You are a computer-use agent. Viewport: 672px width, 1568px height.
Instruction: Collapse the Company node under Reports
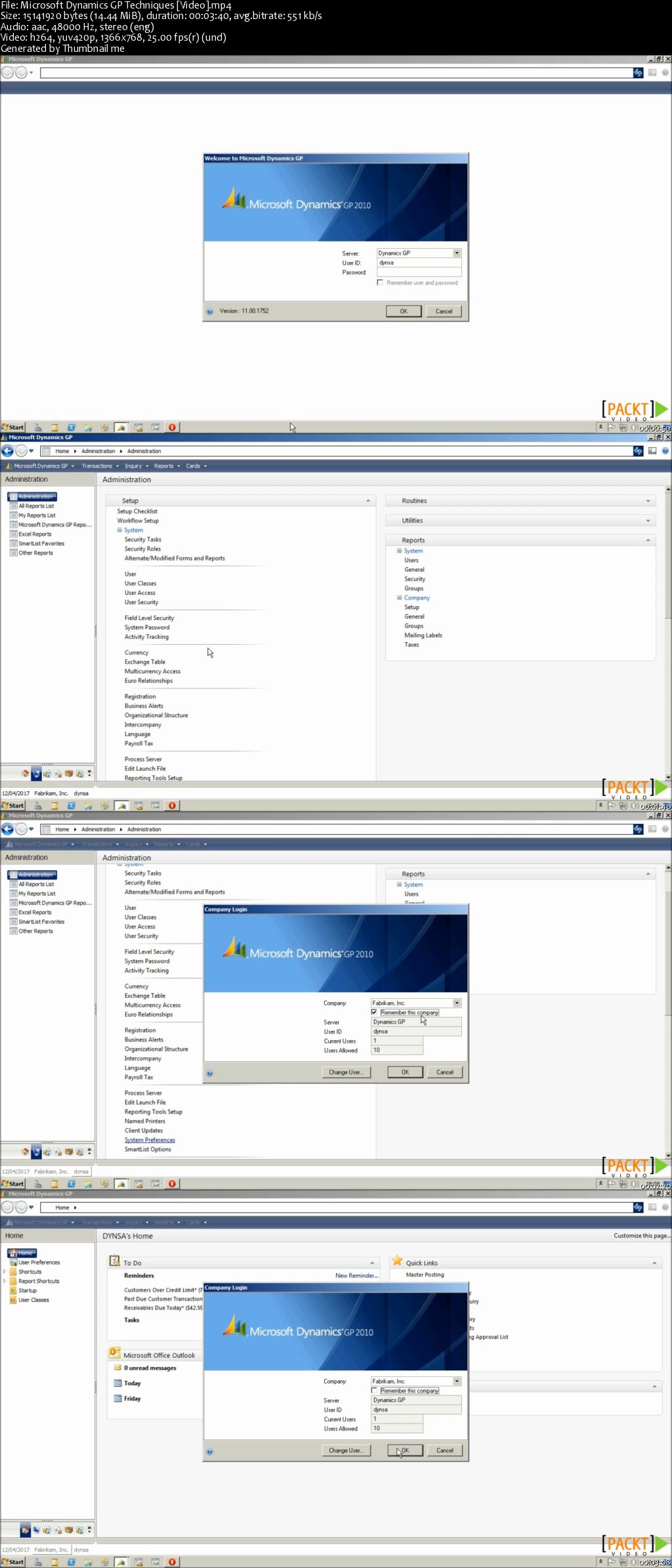point(399,598)
